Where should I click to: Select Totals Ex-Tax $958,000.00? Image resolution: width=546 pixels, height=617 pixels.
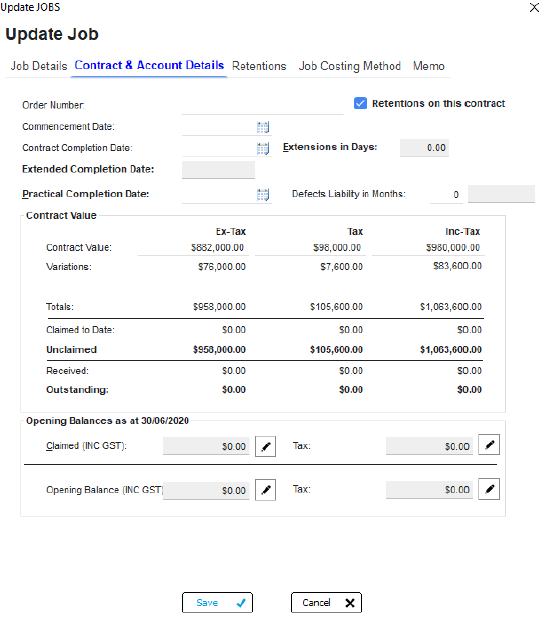[220, 307]
